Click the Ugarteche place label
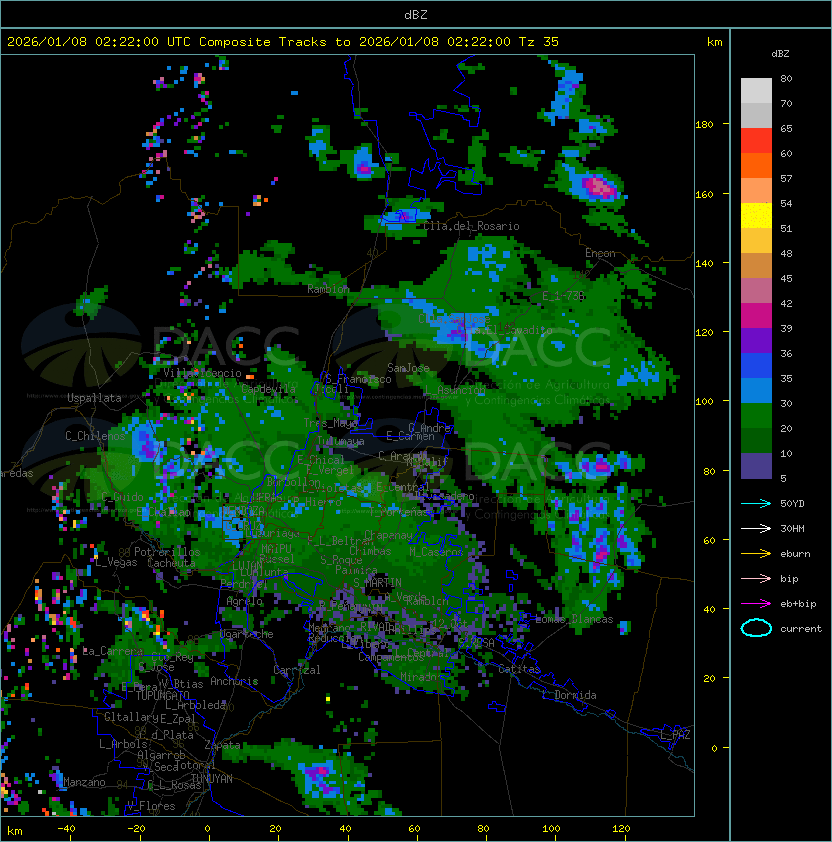The image size is (832, 842). coord(247,634)
